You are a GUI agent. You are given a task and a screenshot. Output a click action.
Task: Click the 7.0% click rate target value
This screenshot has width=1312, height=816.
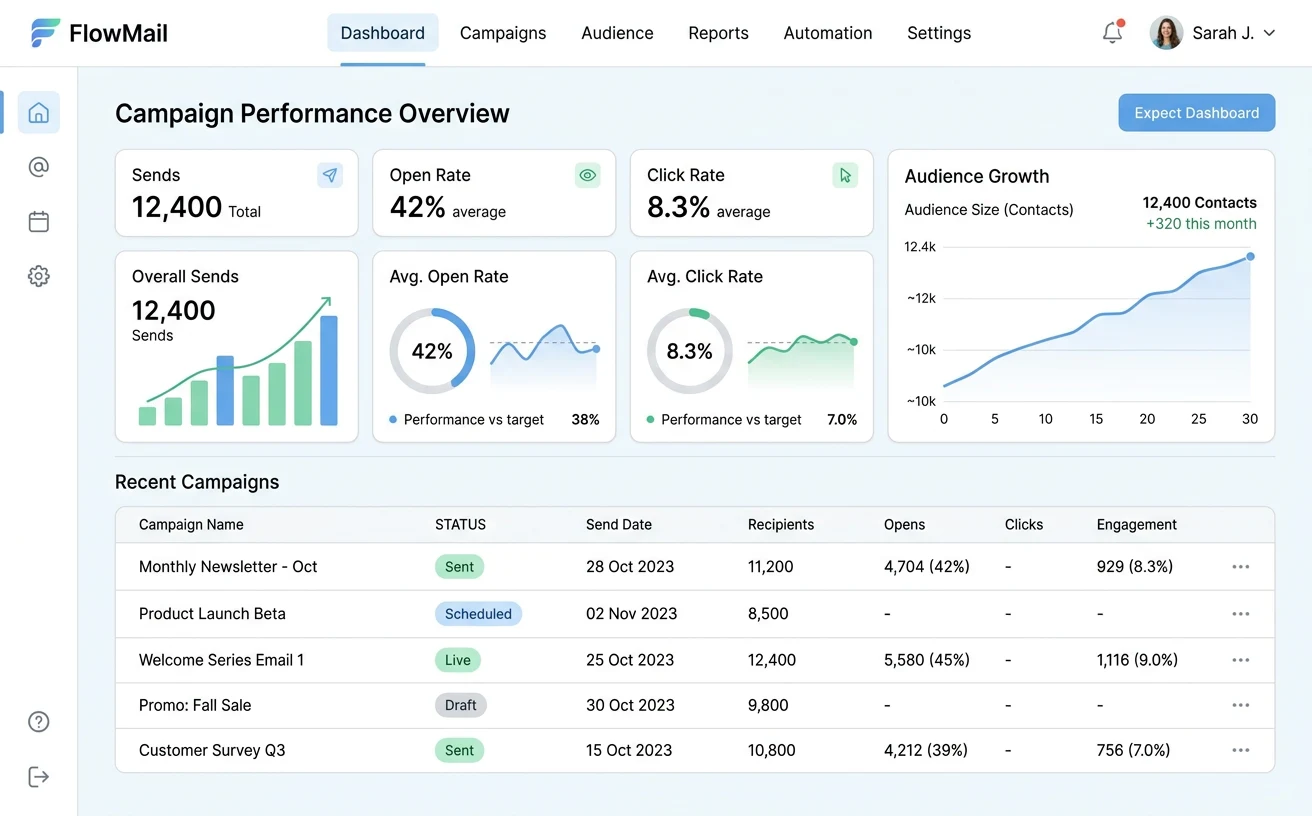coord(842,420)
